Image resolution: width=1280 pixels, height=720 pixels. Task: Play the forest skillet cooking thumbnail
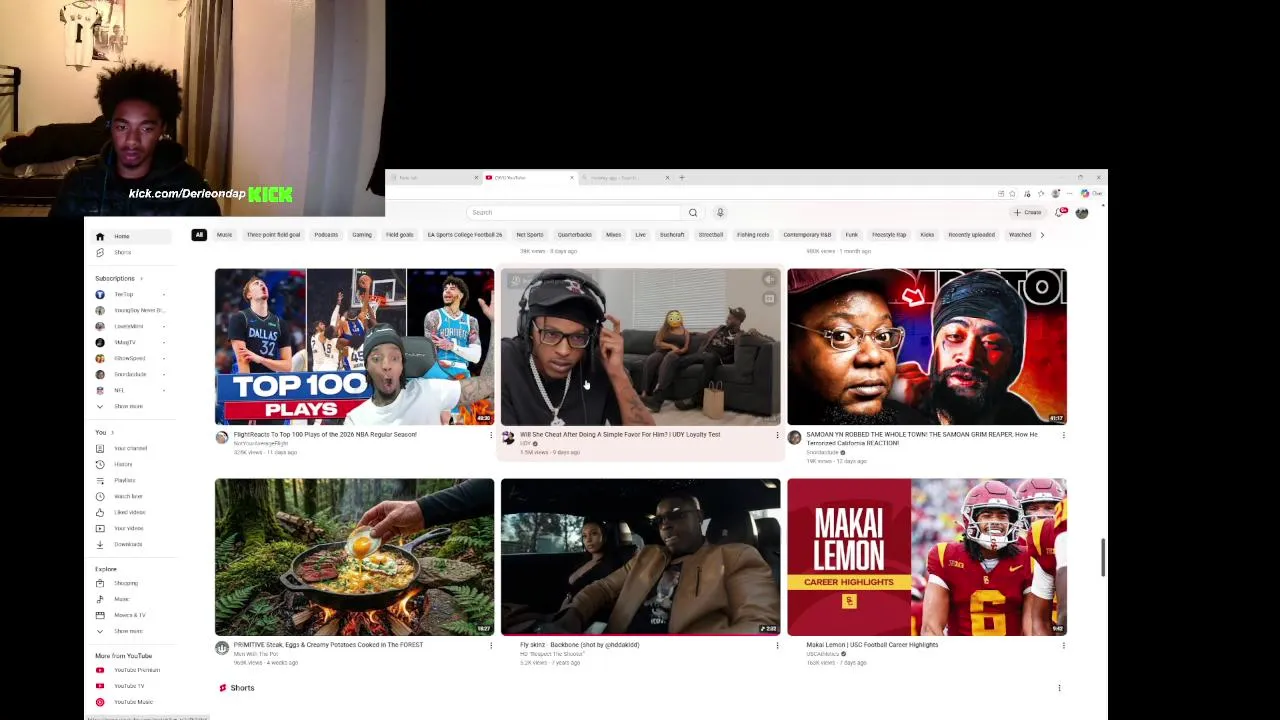coord(354,557)
